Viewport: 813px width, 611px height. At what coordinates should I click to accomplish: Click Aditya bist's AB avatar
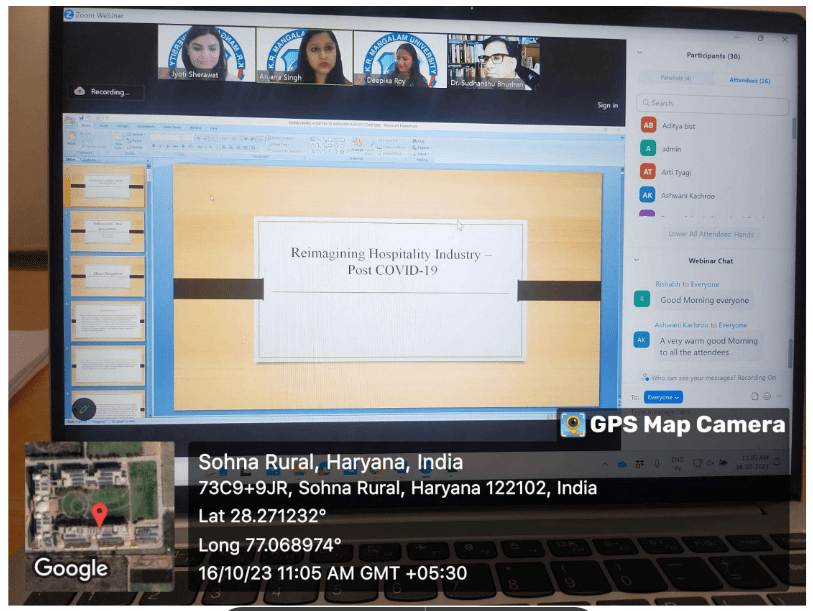(648, 125)
